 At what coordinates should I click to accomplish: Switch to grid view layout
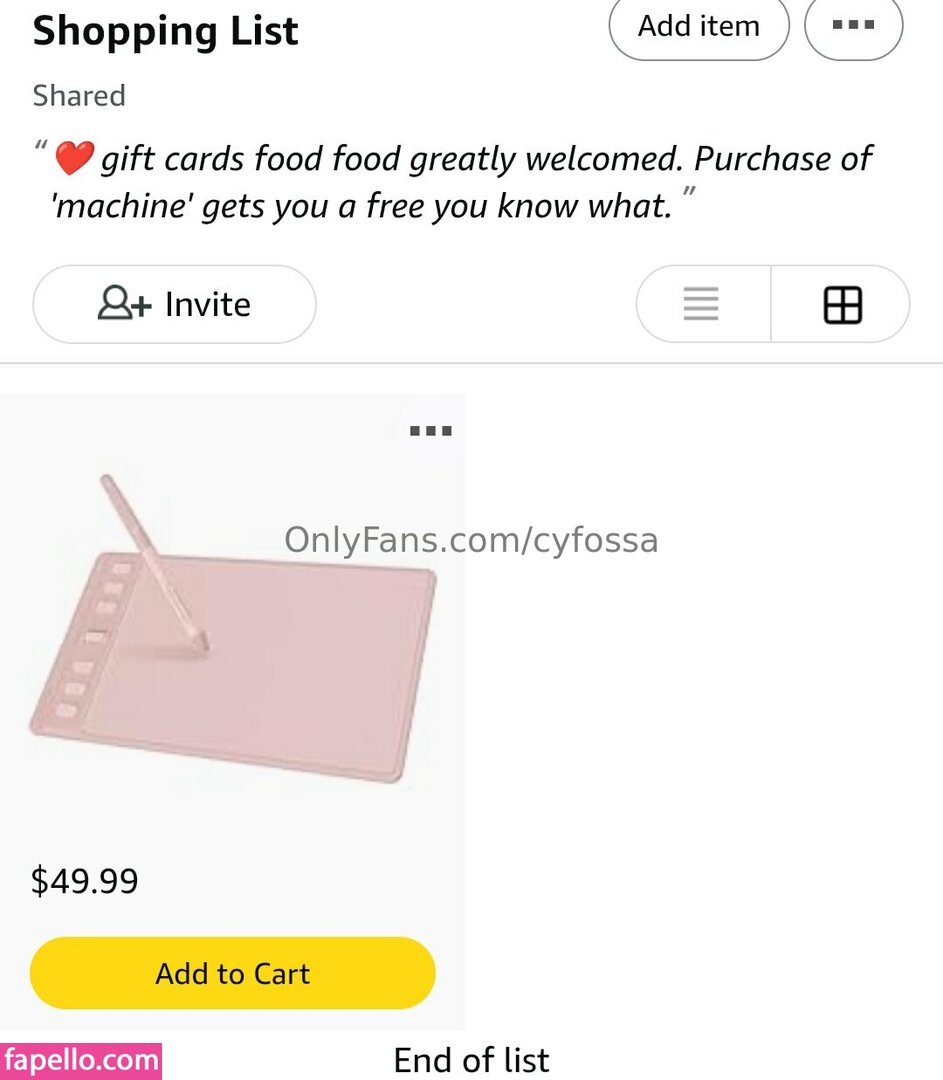842,304
